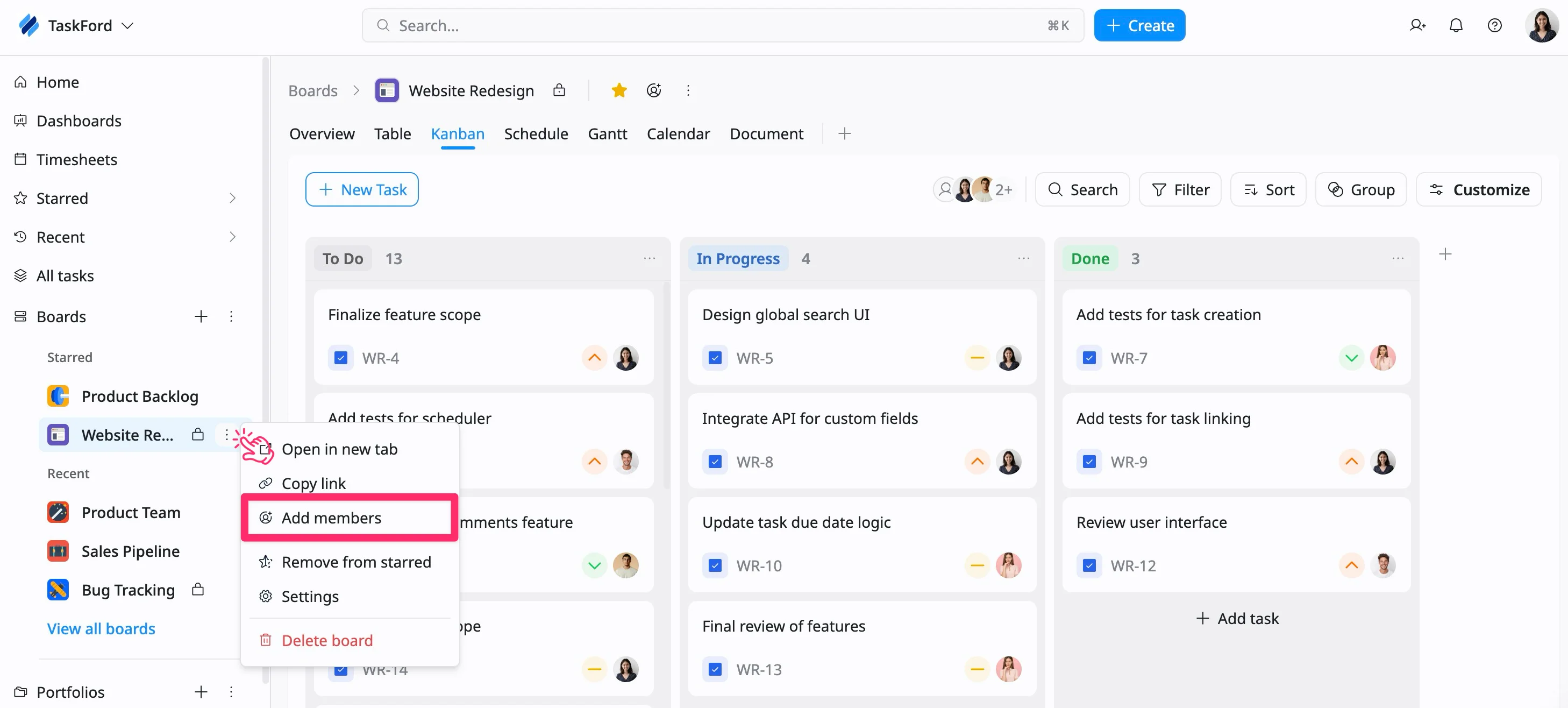1568x708 pixels.
Task: Open notifications bell
Action: point(1456,25)
